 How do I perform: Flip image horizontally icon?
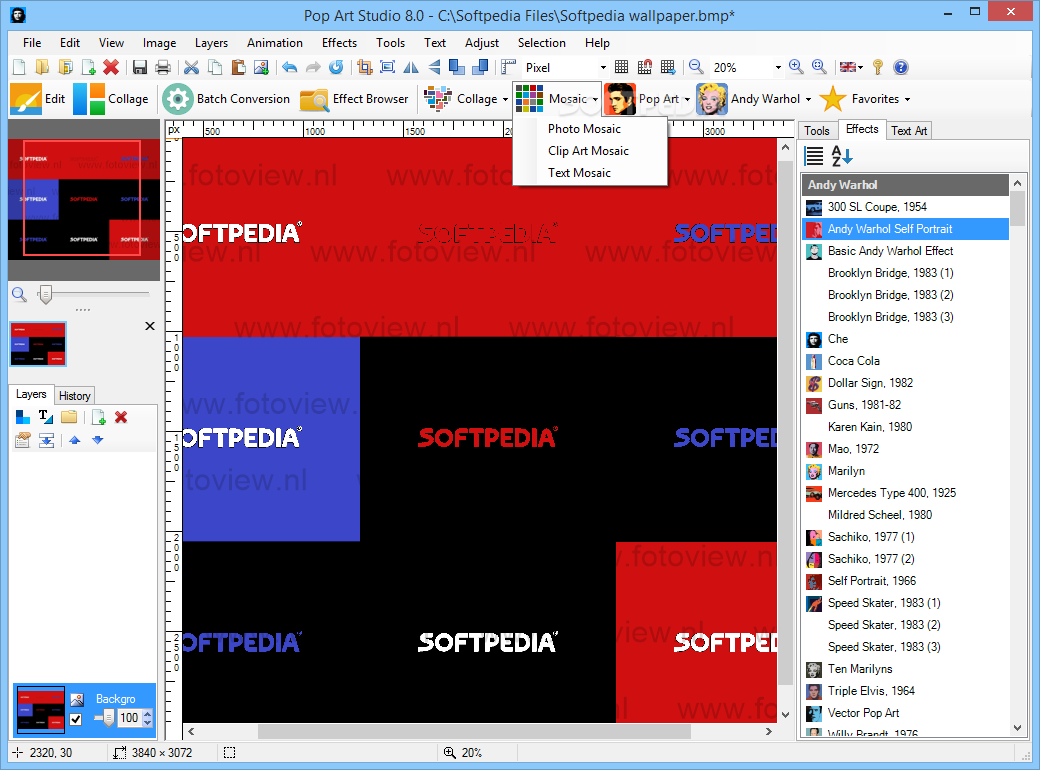pyautogui.click(x=411, y=67)
